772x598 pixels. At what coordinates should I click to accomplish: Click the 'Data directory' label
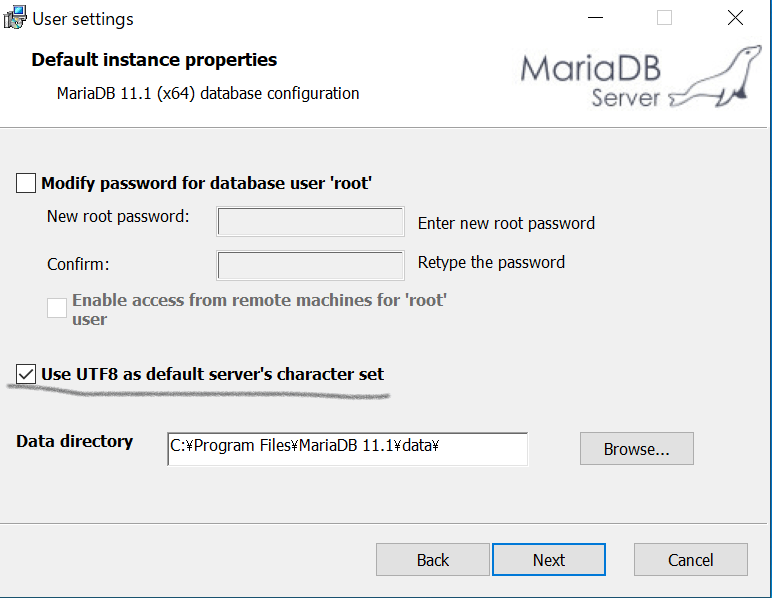point(75,441)
